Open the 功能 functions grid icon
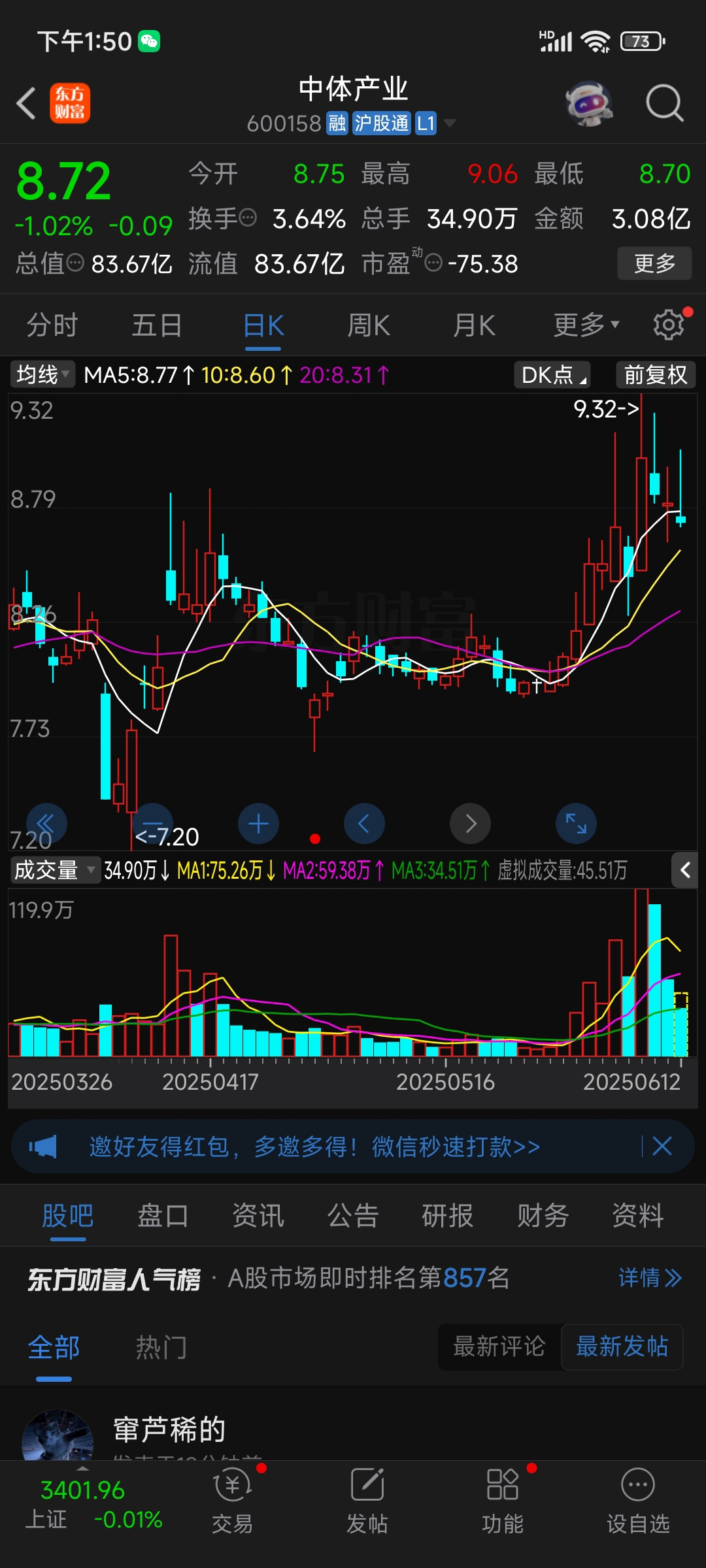 point(503,1501)
